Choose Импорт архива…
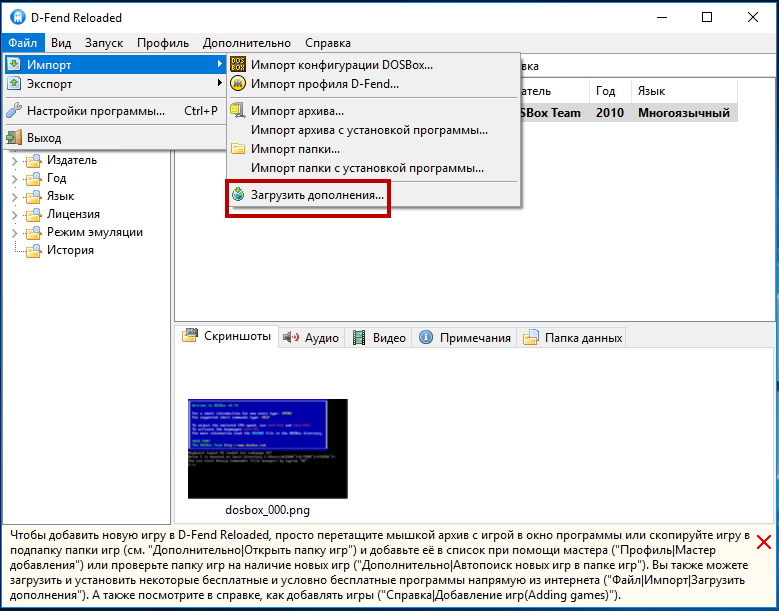Screen dimensions: 779x611 pyautogui.click(x=374, y=111)
